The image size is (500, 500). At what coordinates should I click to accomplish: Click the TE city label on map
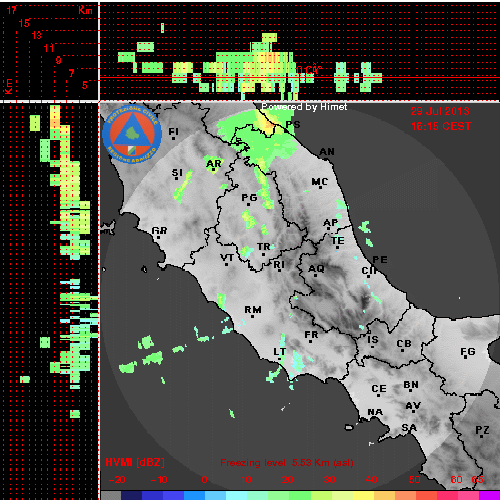coord(338,240)
